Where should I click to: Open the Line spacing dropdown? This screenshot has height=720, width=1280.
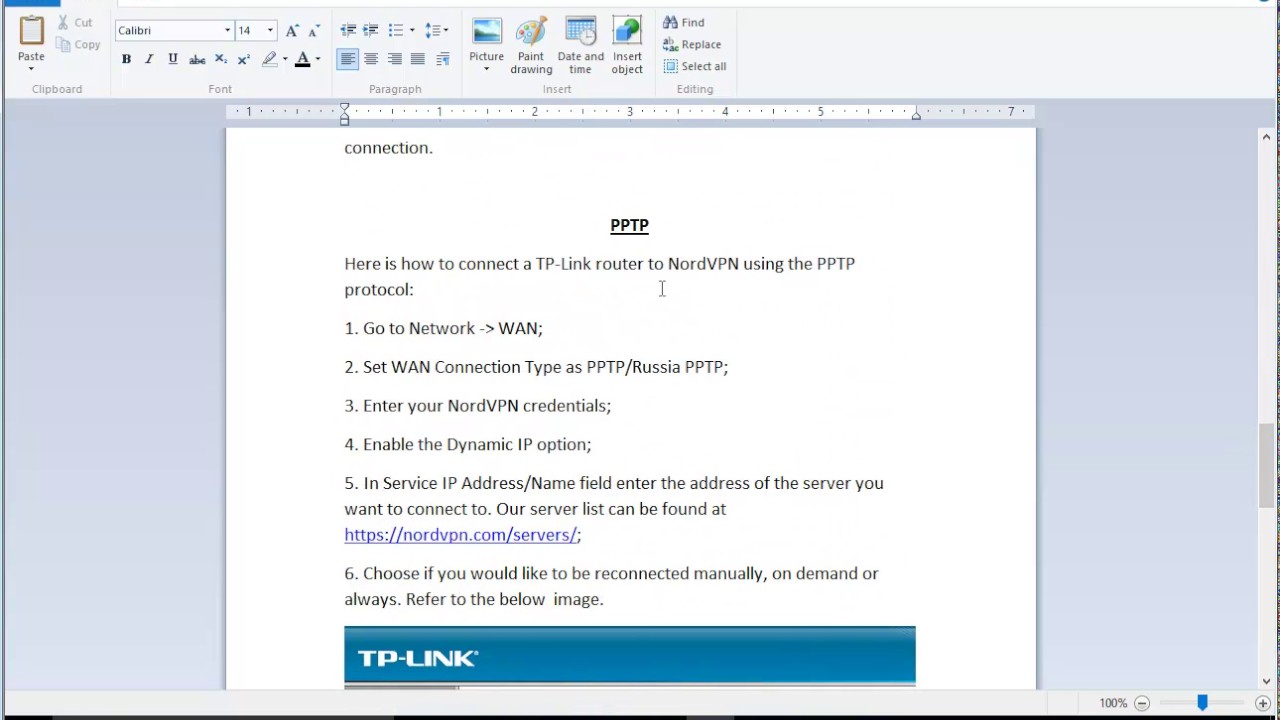pos(436,31)
